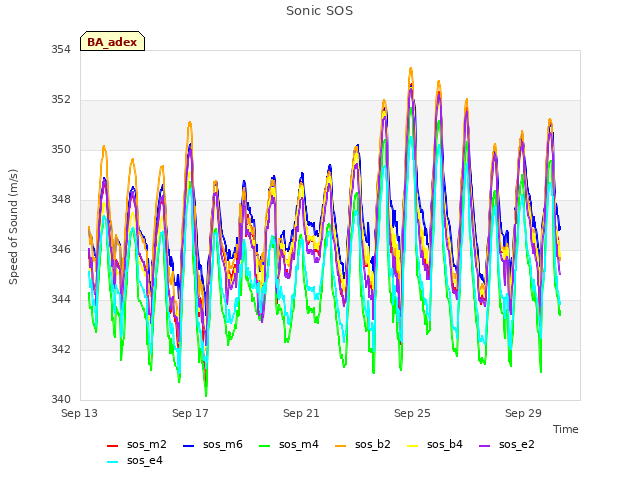Click the Sonic SOS chart title
Viewport: 640px width, 480px height.
pos(319,11)
